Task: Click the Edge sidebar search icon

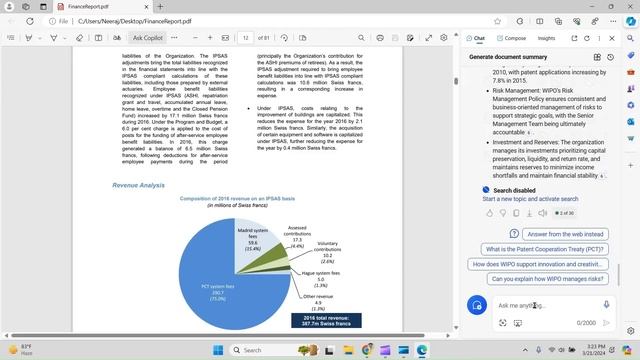Action: pyautogui.click(x=631, y=38)
